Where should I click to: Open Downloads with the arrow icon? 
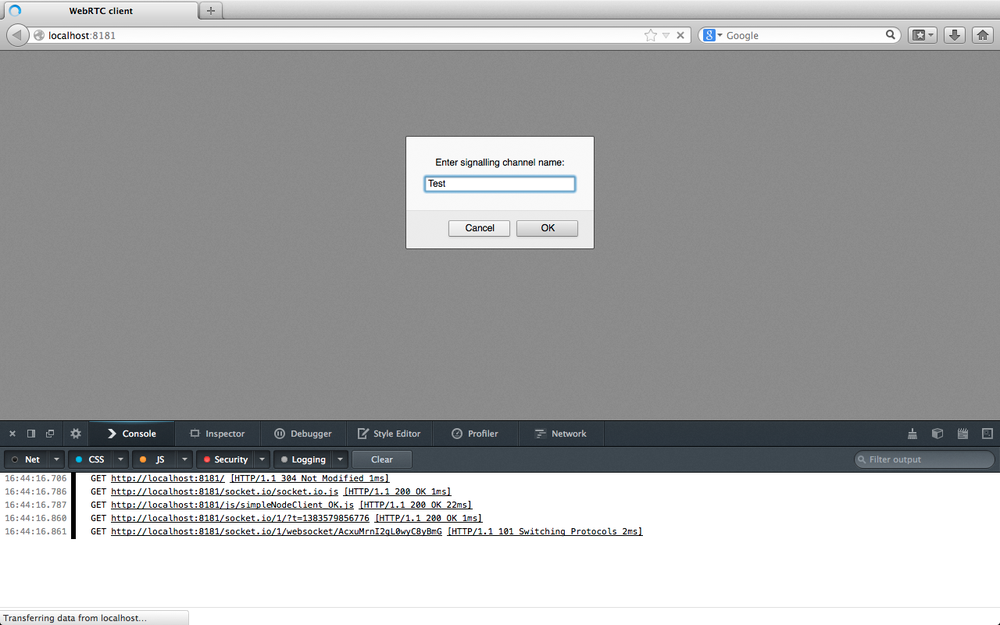click(x=954, y=35)
